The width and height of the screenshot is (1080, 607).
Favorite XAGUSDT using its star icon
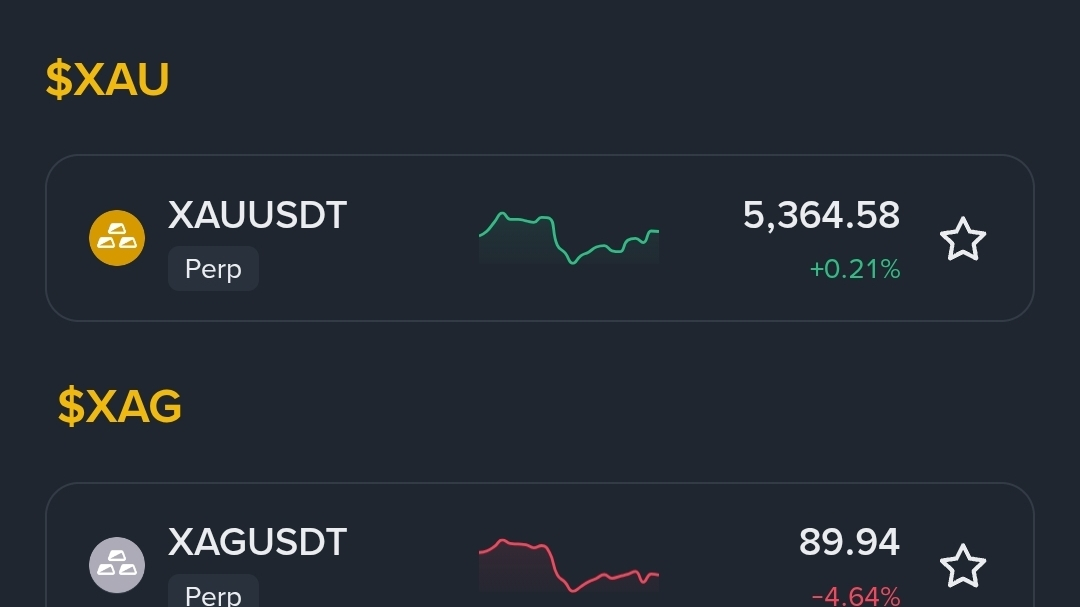click(963, 566)
